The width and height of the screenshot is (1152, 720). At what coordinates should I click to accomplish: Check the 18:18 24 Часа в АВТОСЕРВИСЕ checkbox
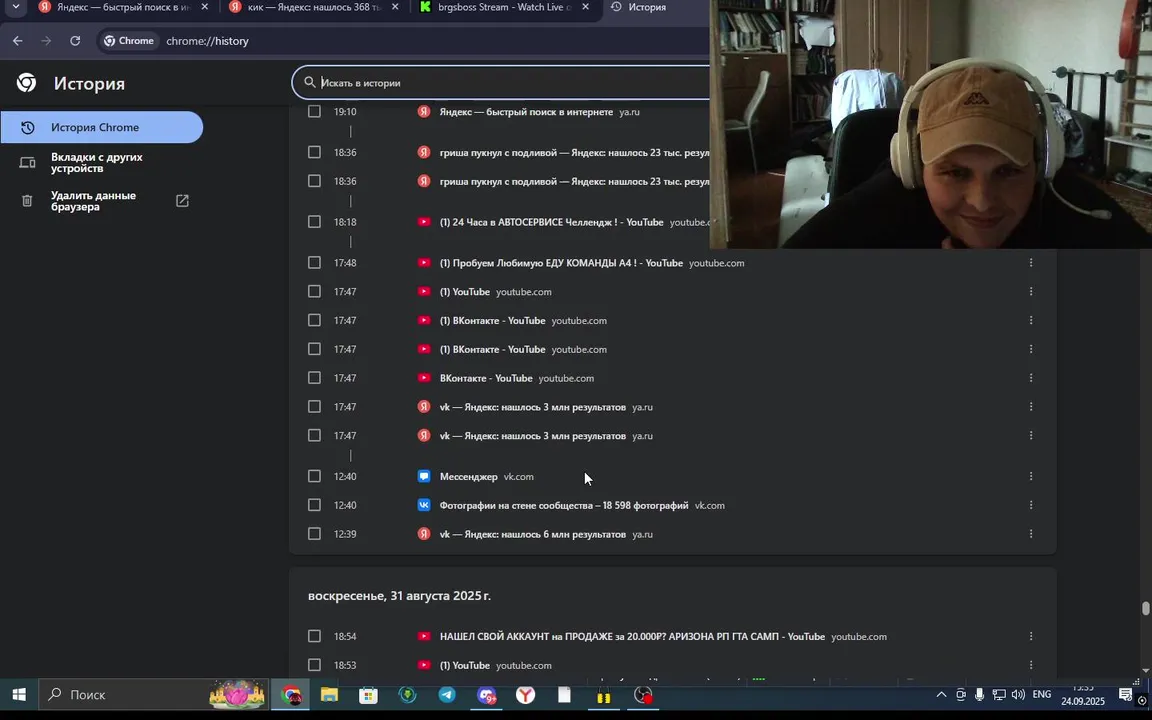(314, 222)
